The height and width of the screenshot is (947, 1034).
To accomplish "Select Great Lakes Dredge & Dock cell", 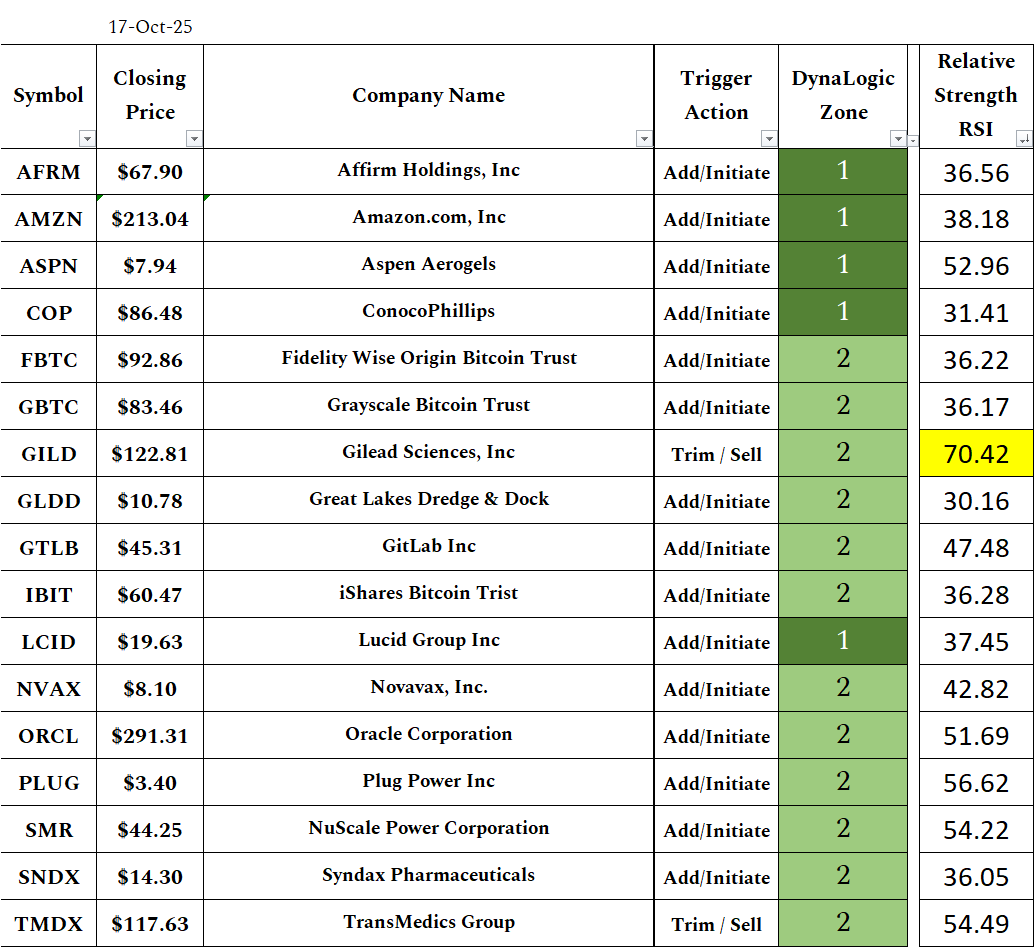I will tap(429, 500).
